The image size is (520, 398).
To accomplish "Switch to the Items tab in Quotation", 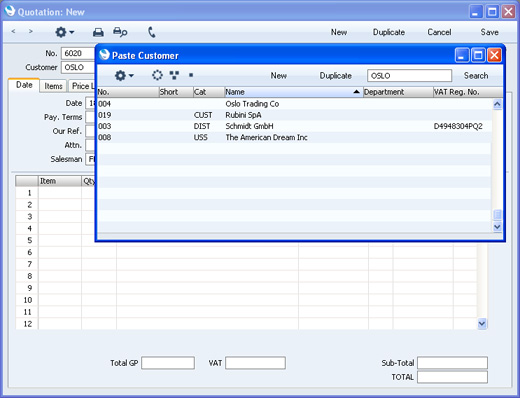I will (53, 86).
